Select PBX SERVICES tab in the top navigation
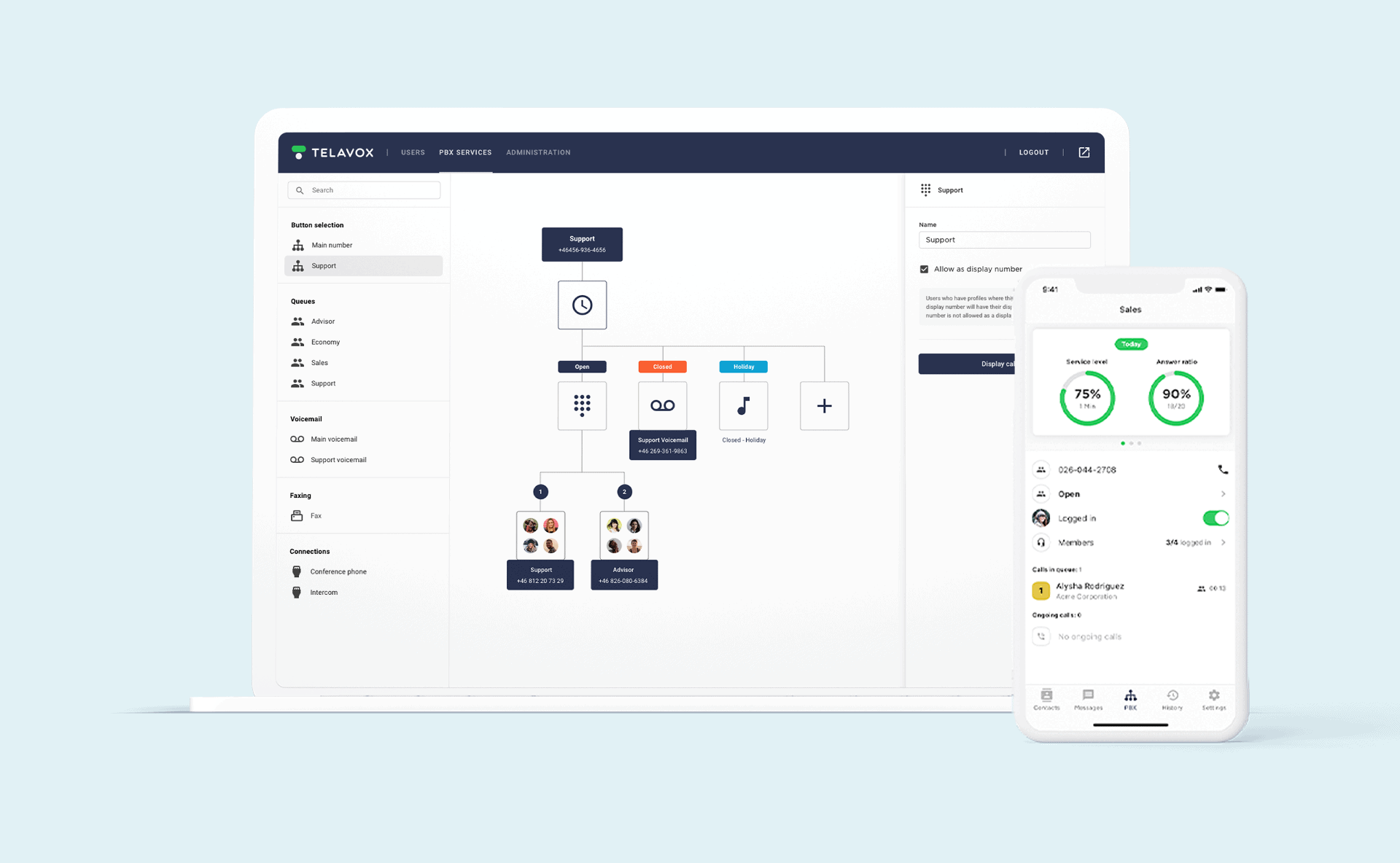The height and width of the screenshot is (863, 1400). pyautogui.click(x=463, y=152)
